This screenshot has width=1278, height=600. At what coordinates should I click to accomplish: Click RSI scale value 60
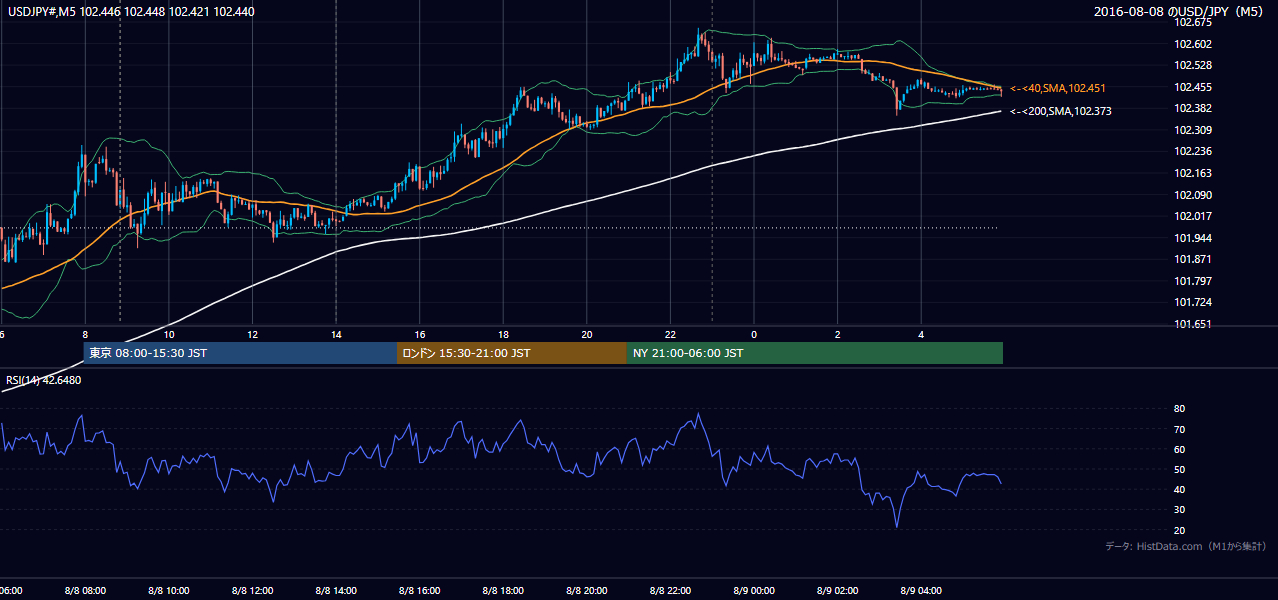[1179, 449]
